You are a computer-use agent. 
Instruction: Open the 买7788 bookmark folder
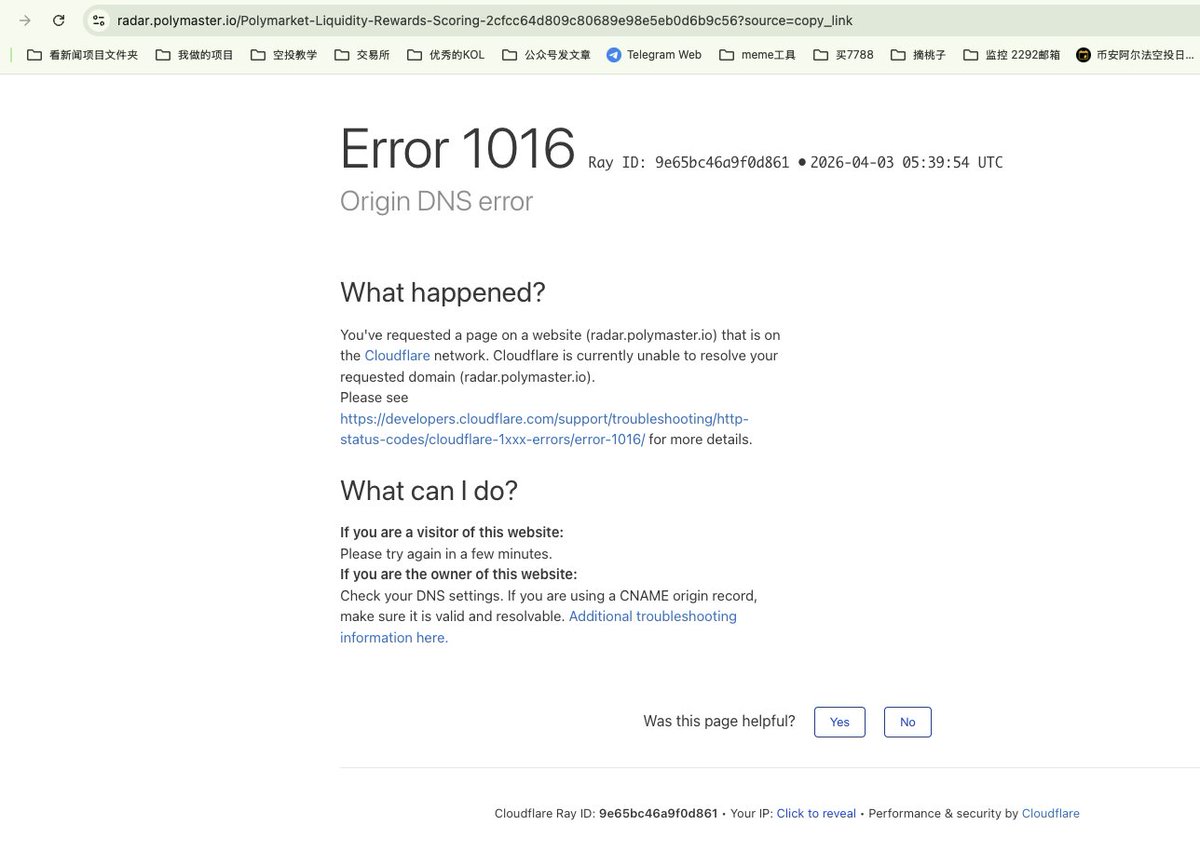coord(843,55)
